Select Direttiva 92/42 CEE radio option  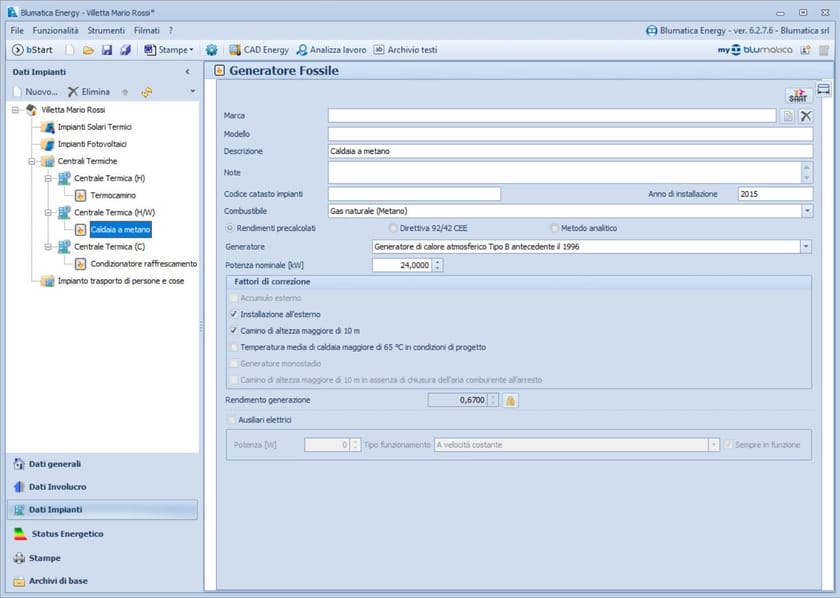click(x=393, y=228)
